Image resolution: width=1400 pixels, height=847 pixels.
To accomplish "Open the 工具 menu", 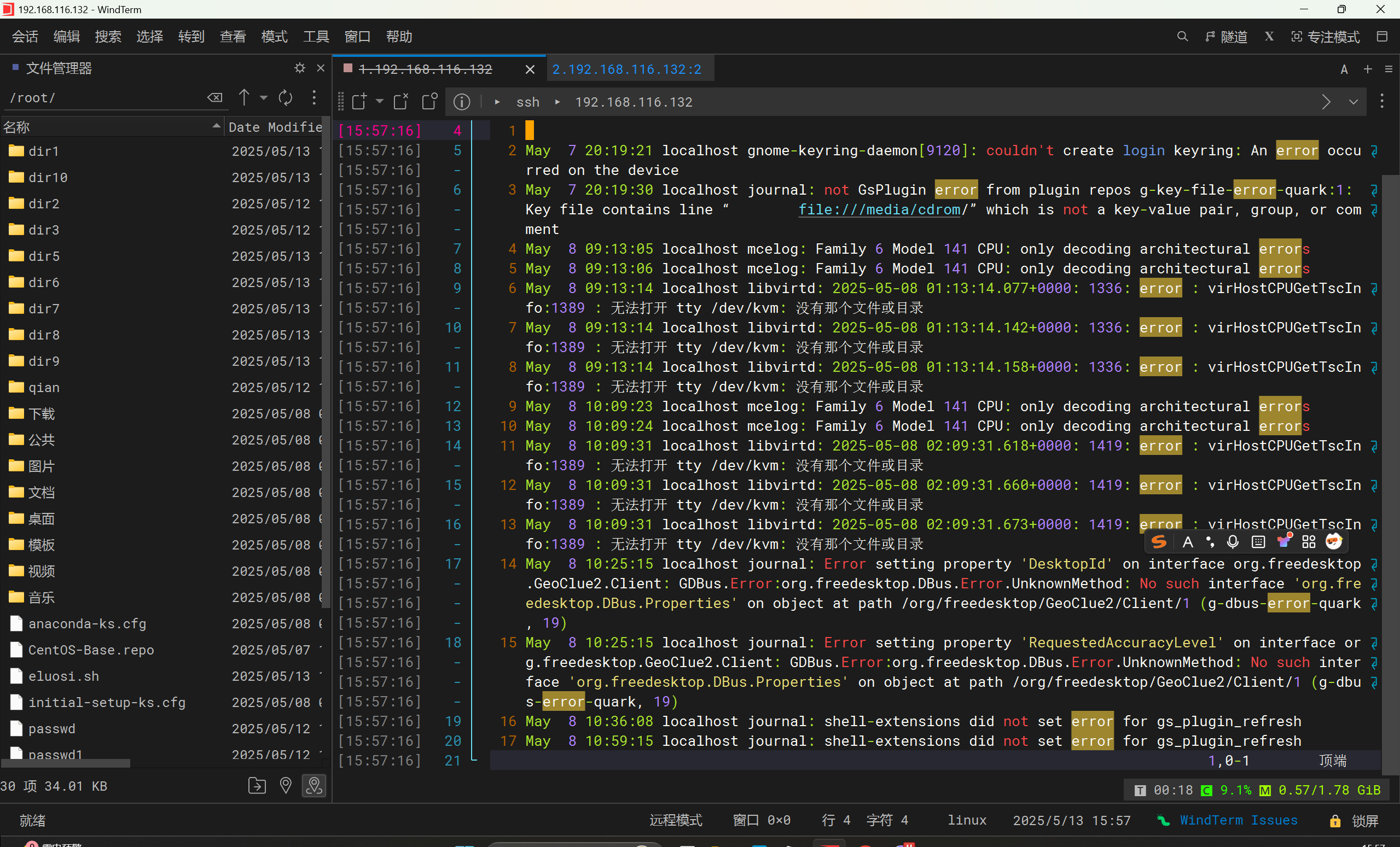I will point(316,37).
